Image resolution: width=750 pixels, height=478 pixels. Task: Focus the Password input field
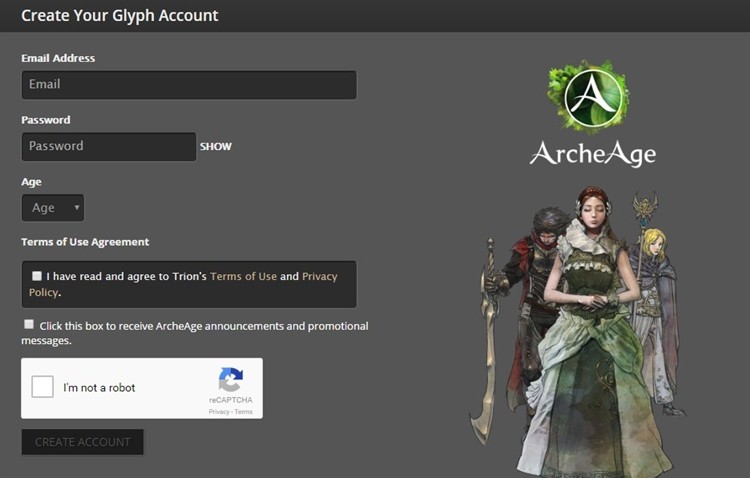tap(109, 146)
